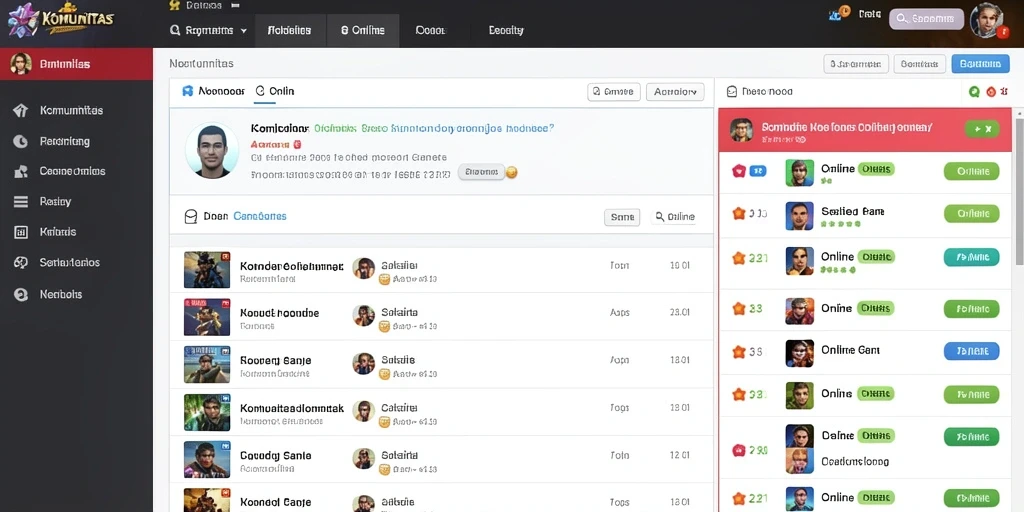This screenshot has height=512, width=1024.
Task: Click the magnifier icon beside the top nav dropdown
Action: pos(175,30)
